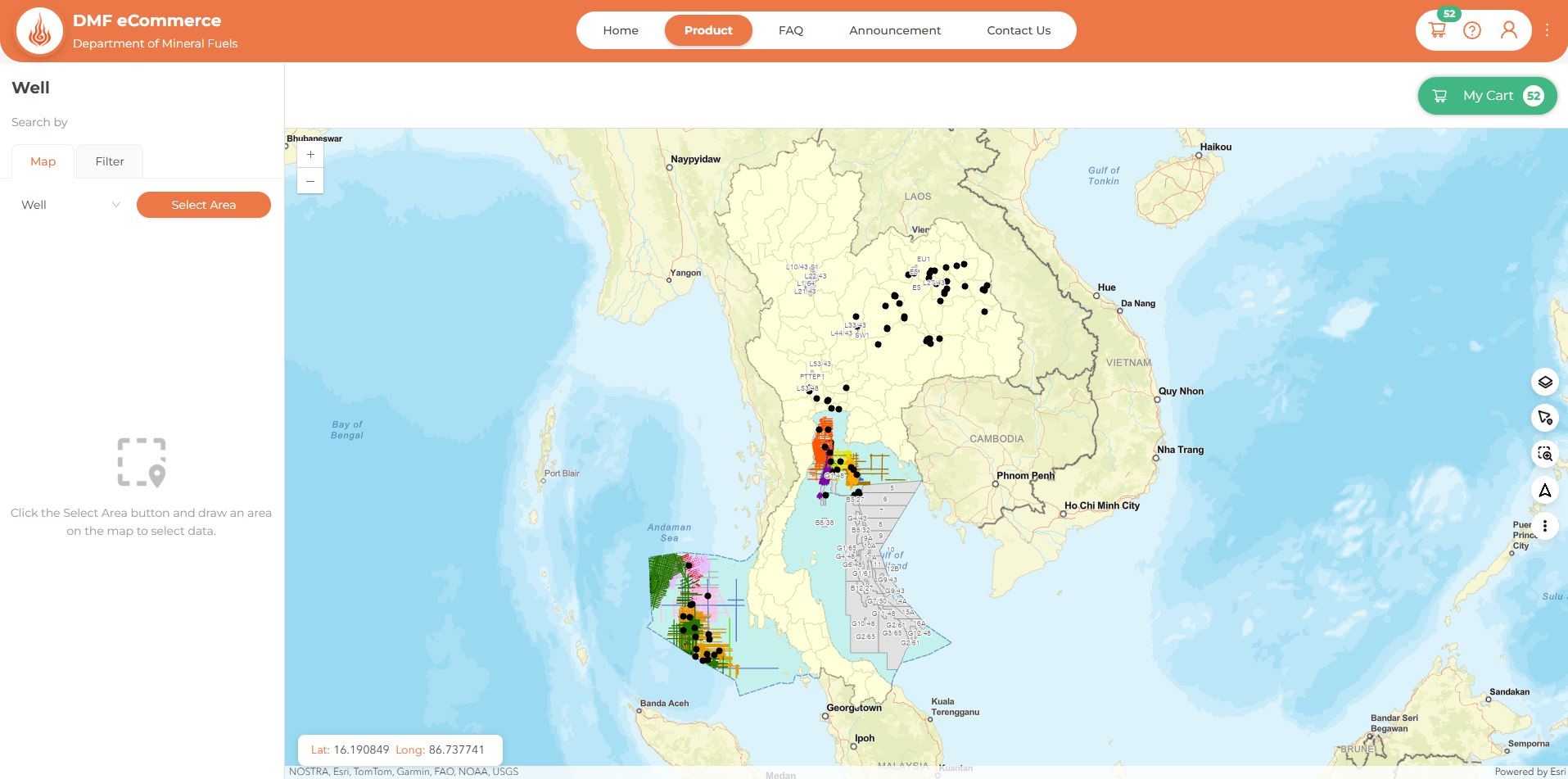Click the header shopping cart icon
Viewport: 1568px width, 779px height.
[x=1437, y=31]
